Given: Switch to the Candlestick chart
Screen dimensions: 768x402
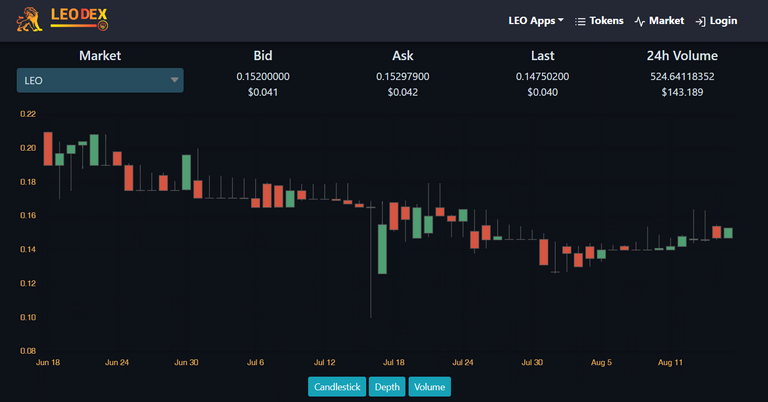Looking at the screenshot, I should coord(337,387).
